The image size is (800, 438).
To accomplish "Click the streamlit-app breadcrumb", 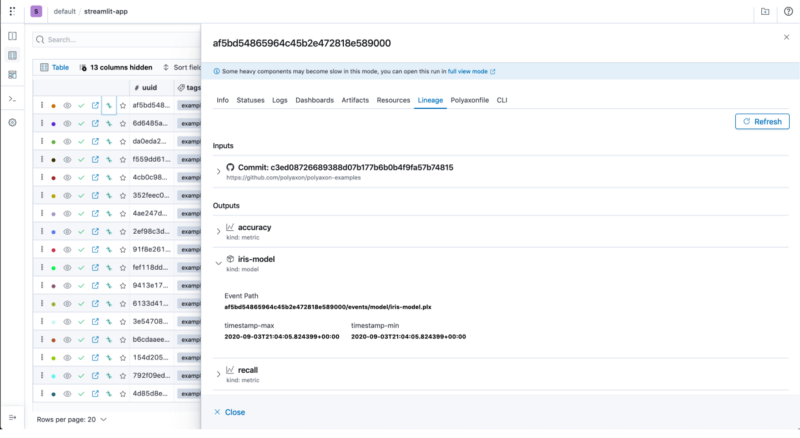I will point(106,11).
